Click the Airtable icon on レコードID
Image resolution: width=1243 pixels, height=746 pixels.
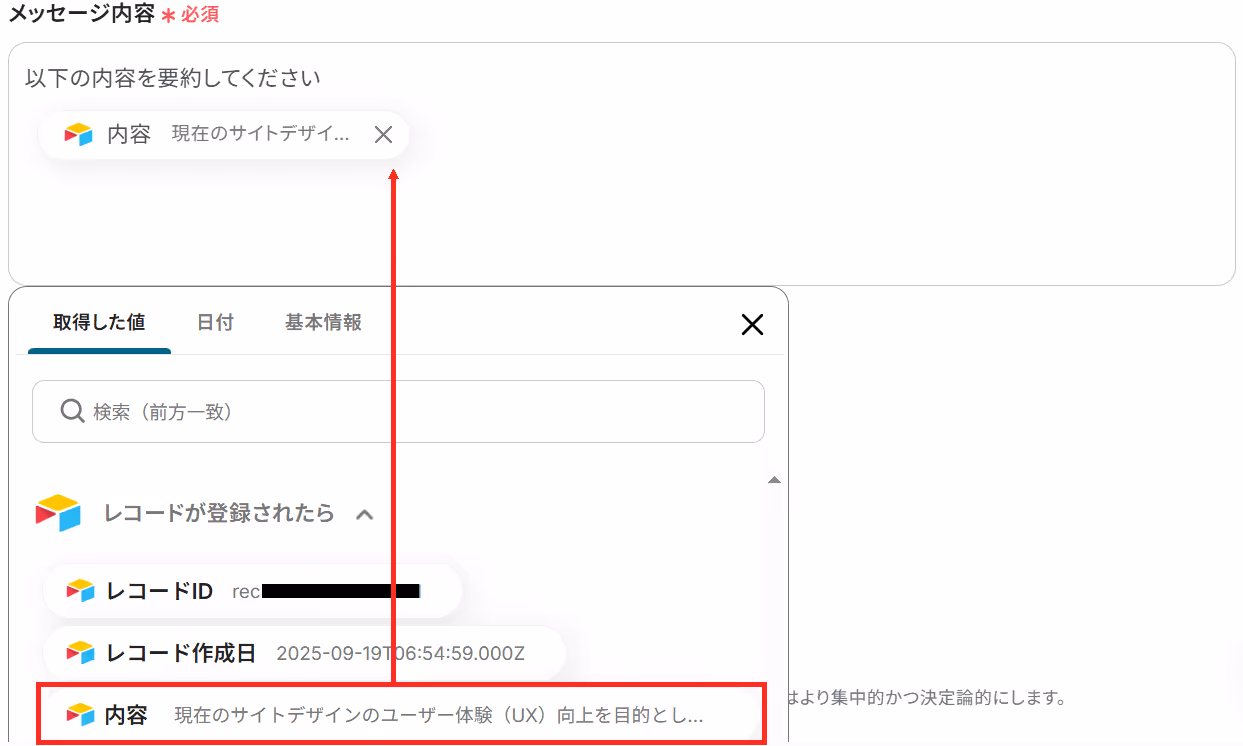click(x=80, y=591)
